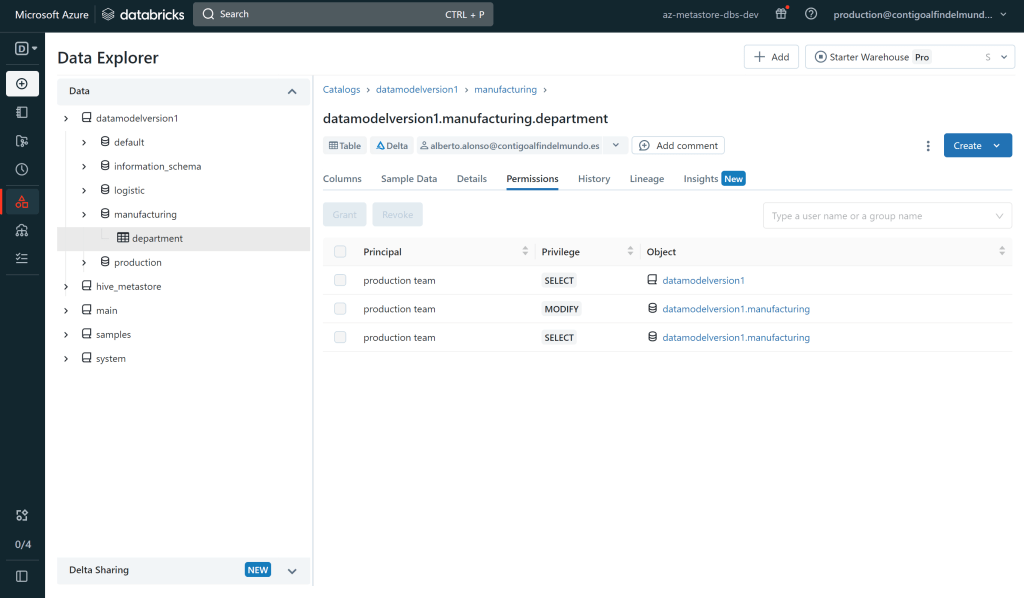Expand the Delta Sharing section

coord(292,571)
